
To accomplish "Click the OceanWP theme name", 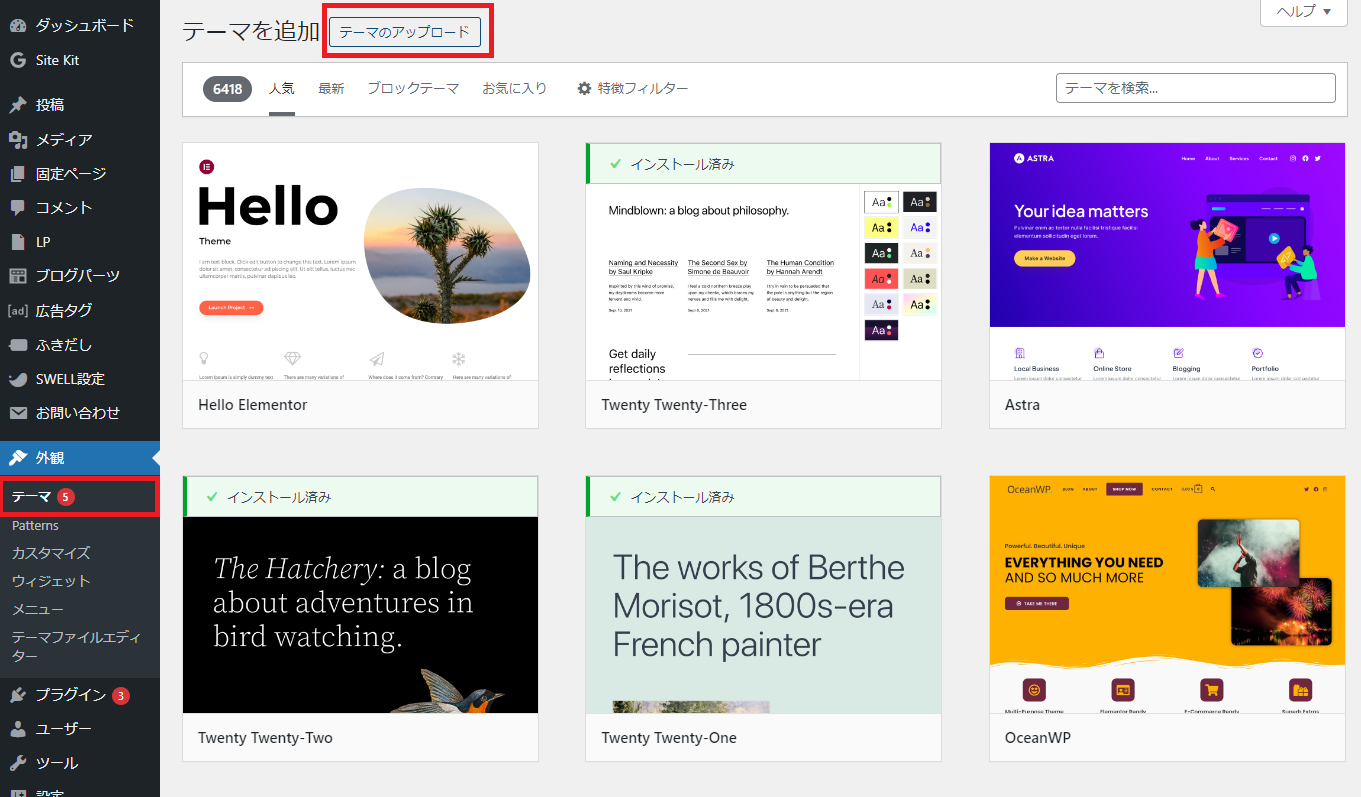I will click(x=1038, y=738).
